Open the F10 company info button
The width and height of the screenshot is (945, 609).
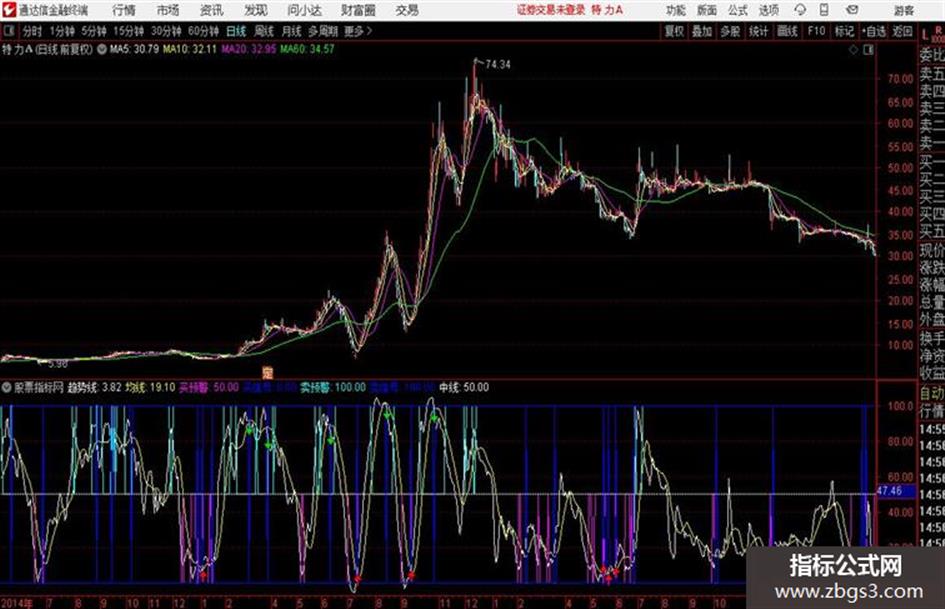[x=816, y=31]
